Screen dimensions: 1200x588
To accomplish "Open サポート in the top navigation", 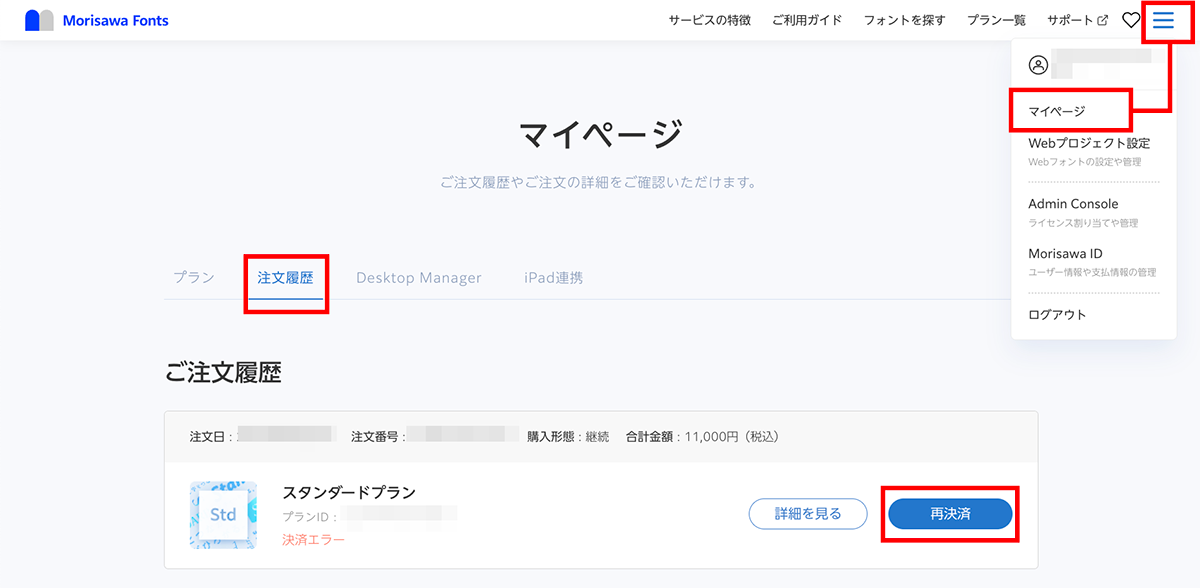I will pos(1070,20).
